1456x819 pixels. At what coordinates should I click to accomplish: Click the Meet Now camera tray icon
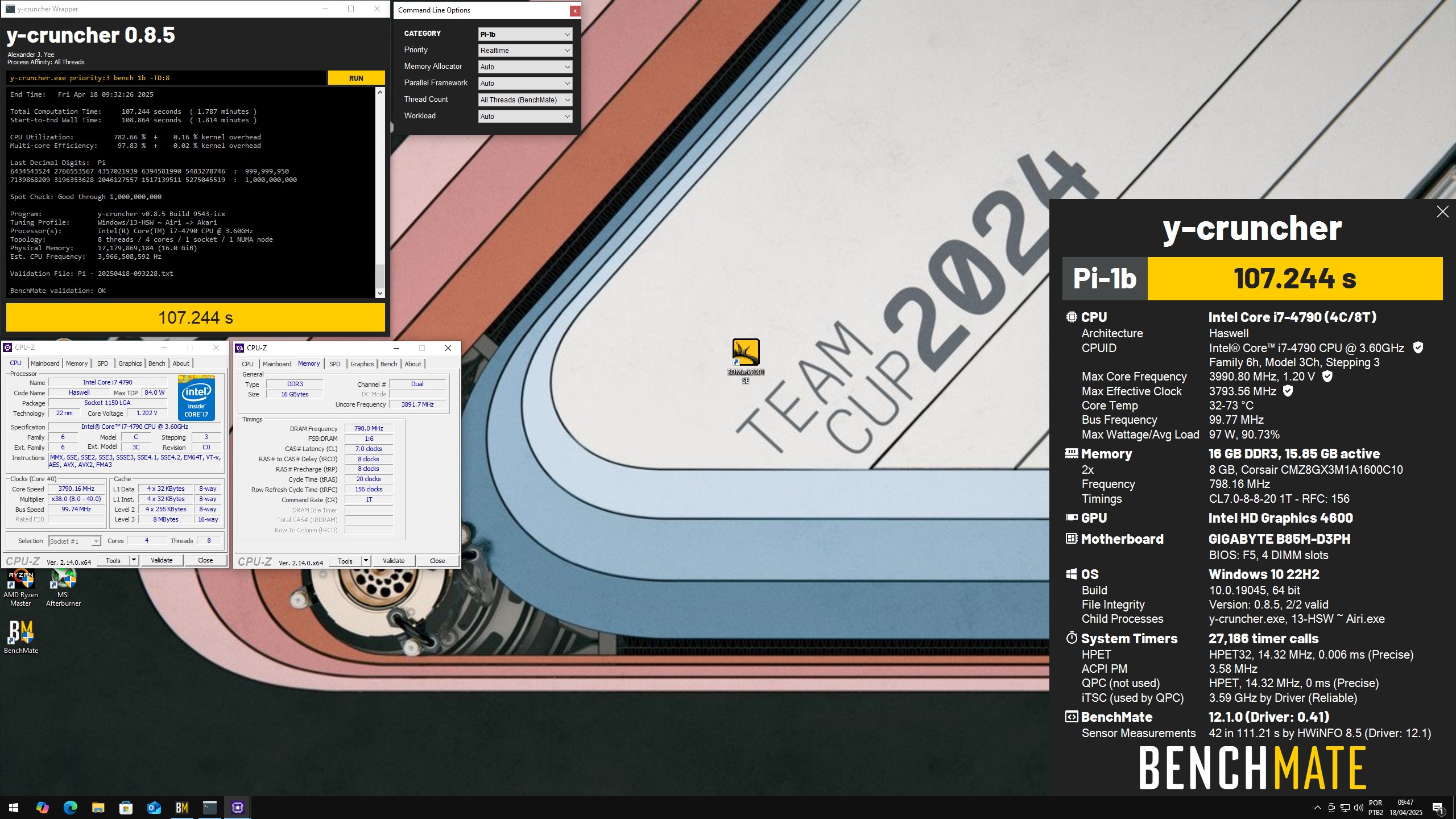click(x=1331, y=808)
